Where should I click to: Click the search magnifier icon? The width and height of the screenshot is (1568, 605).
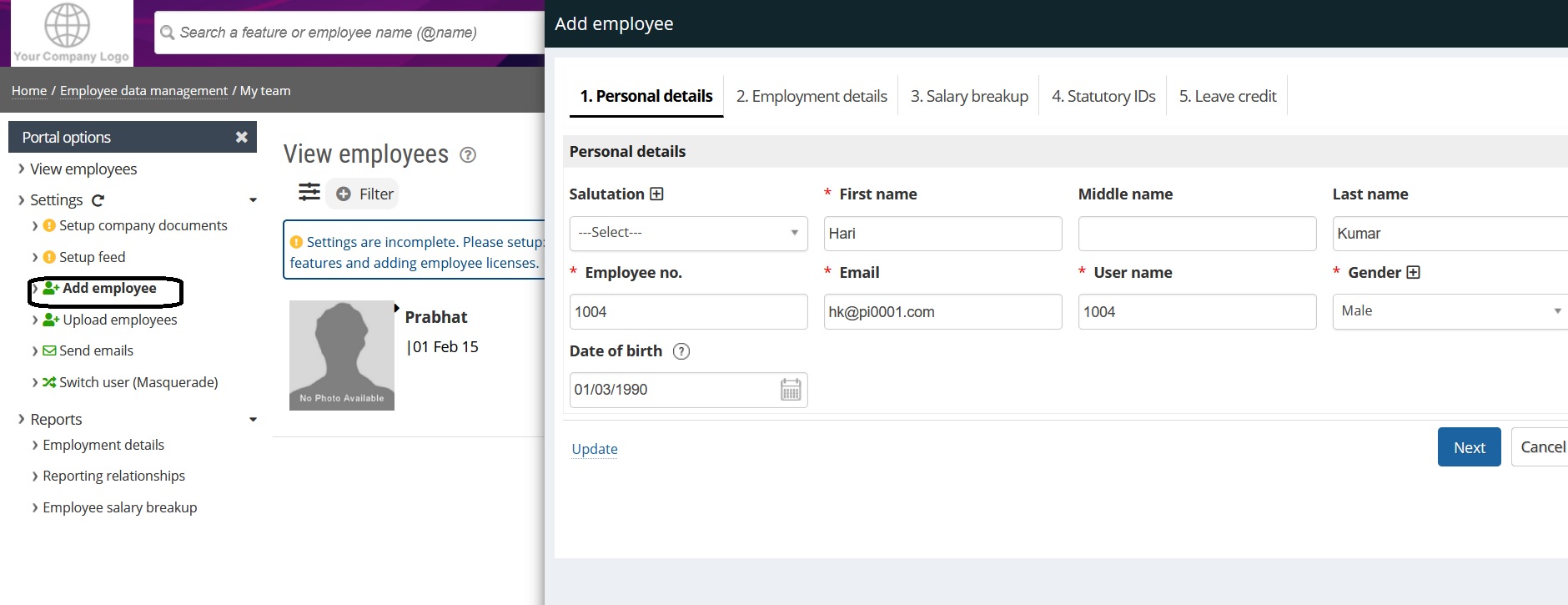(x=168, y=33)
